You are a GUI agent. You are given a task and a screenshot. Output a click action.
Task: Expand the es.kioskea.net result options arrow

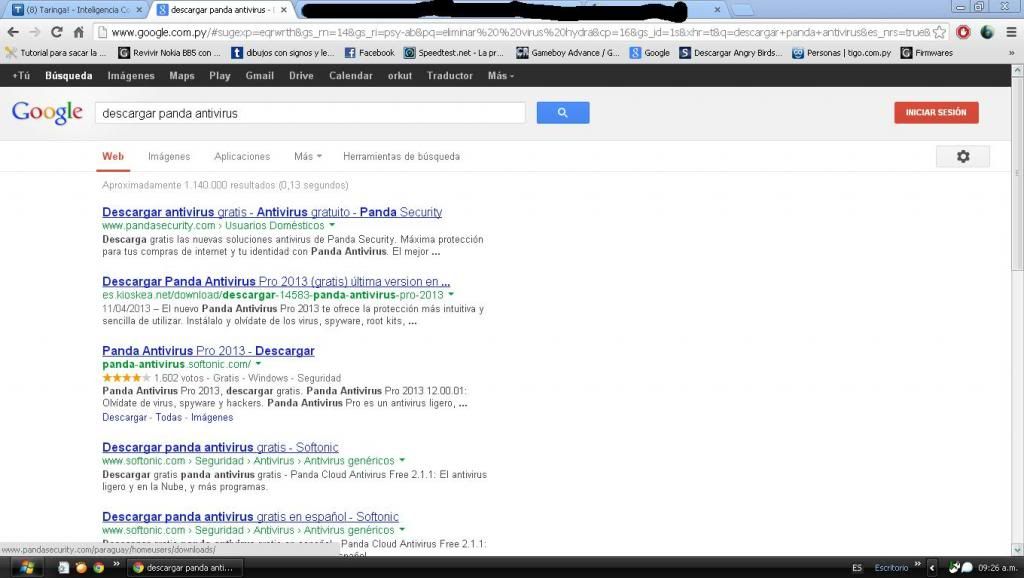coord(451,295)
